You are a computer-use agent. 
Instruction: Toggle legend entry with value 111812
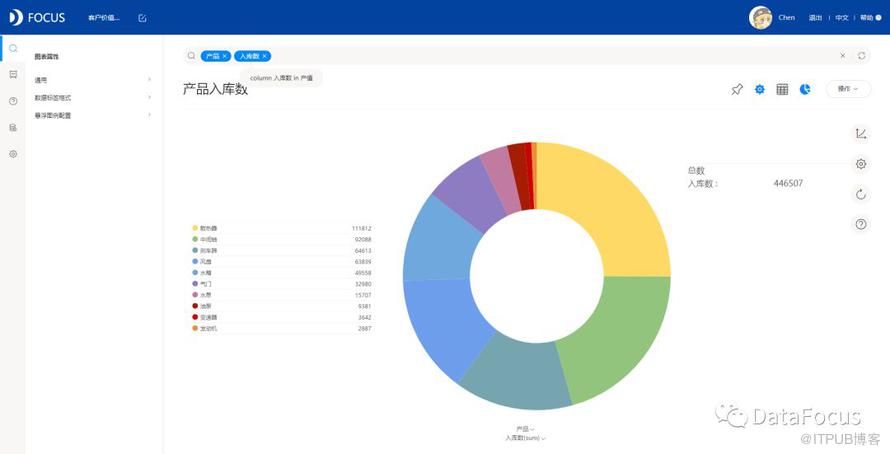point(282,228)
